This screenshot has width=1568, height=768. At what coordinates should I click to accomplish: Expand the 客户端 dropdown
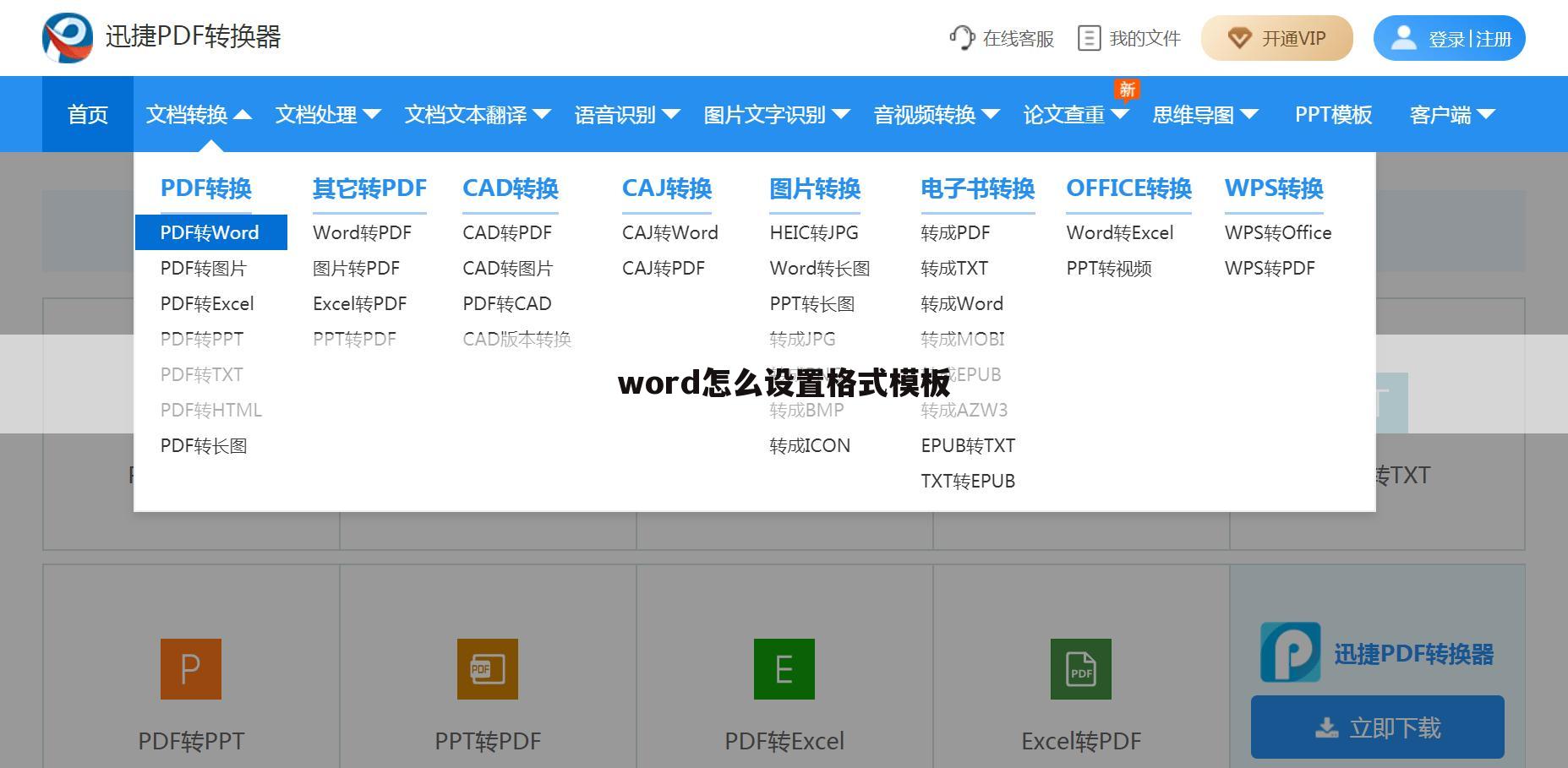1486,114
